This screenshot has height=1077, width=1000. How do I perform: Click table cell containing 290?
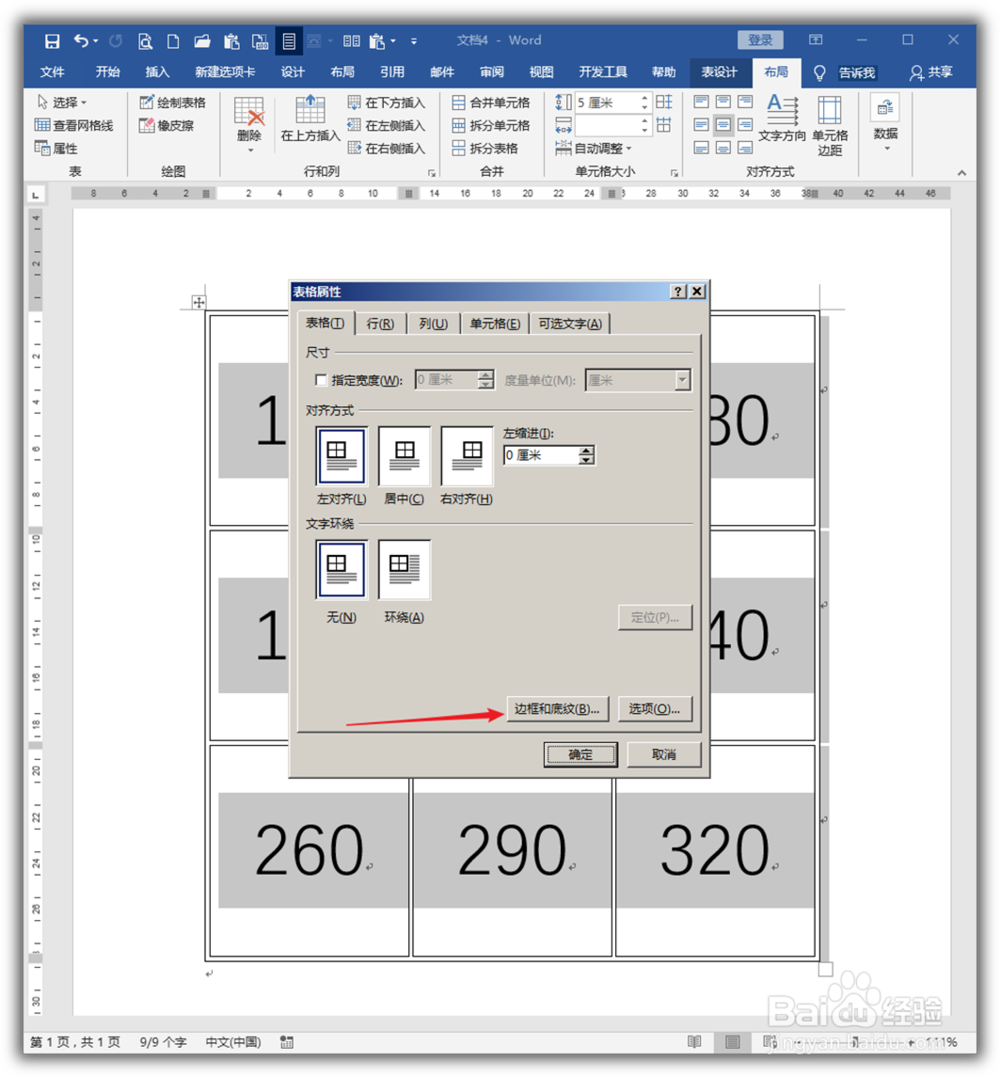512,850
